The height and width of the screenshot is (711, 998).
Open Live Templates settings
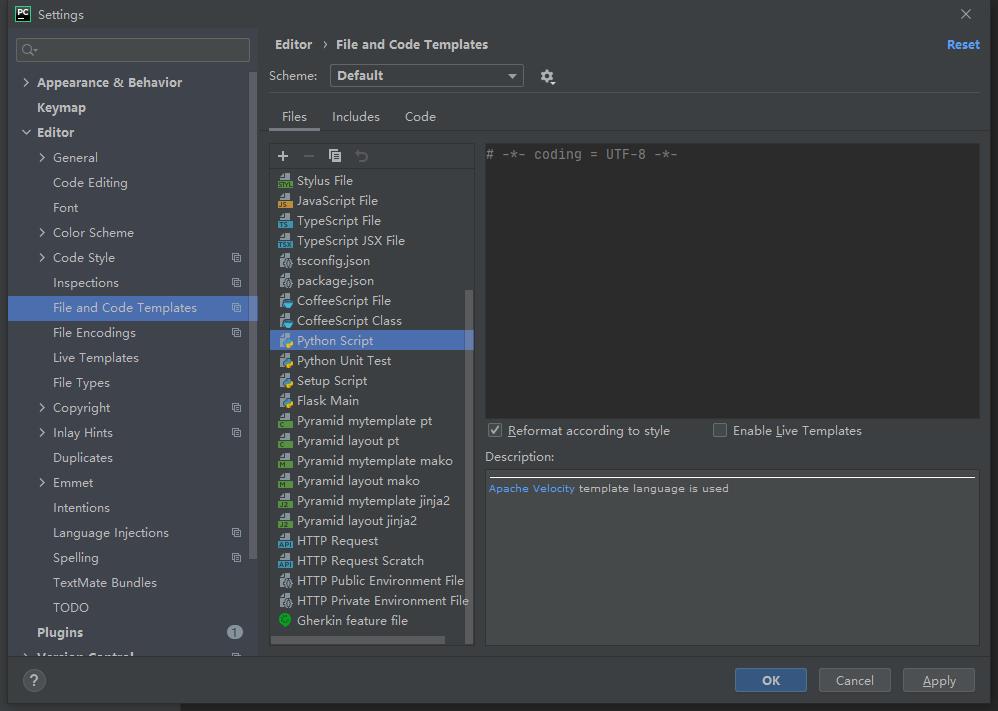pos(95,358)
